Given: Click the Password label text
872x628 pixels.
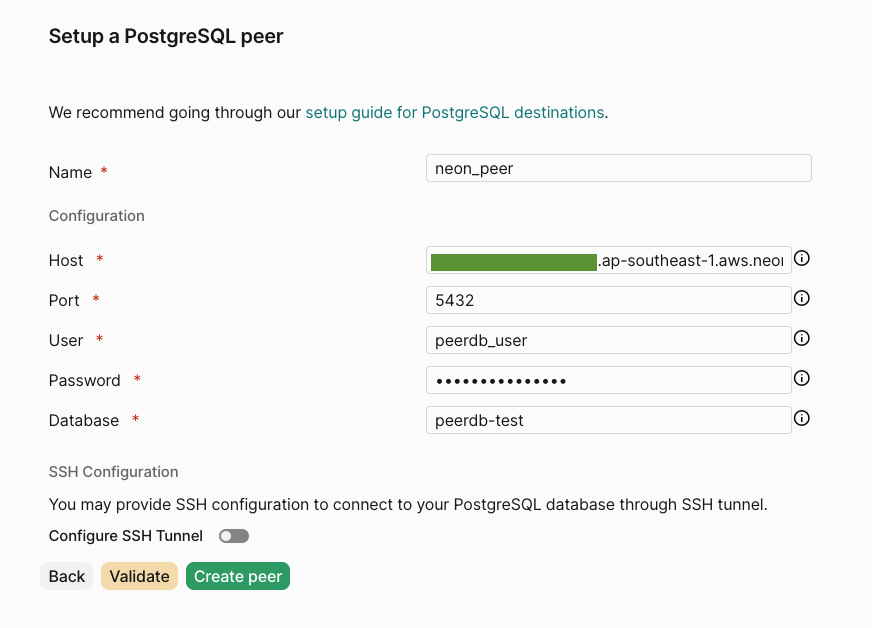Looking at the screenshot, I should pos(85,380).
